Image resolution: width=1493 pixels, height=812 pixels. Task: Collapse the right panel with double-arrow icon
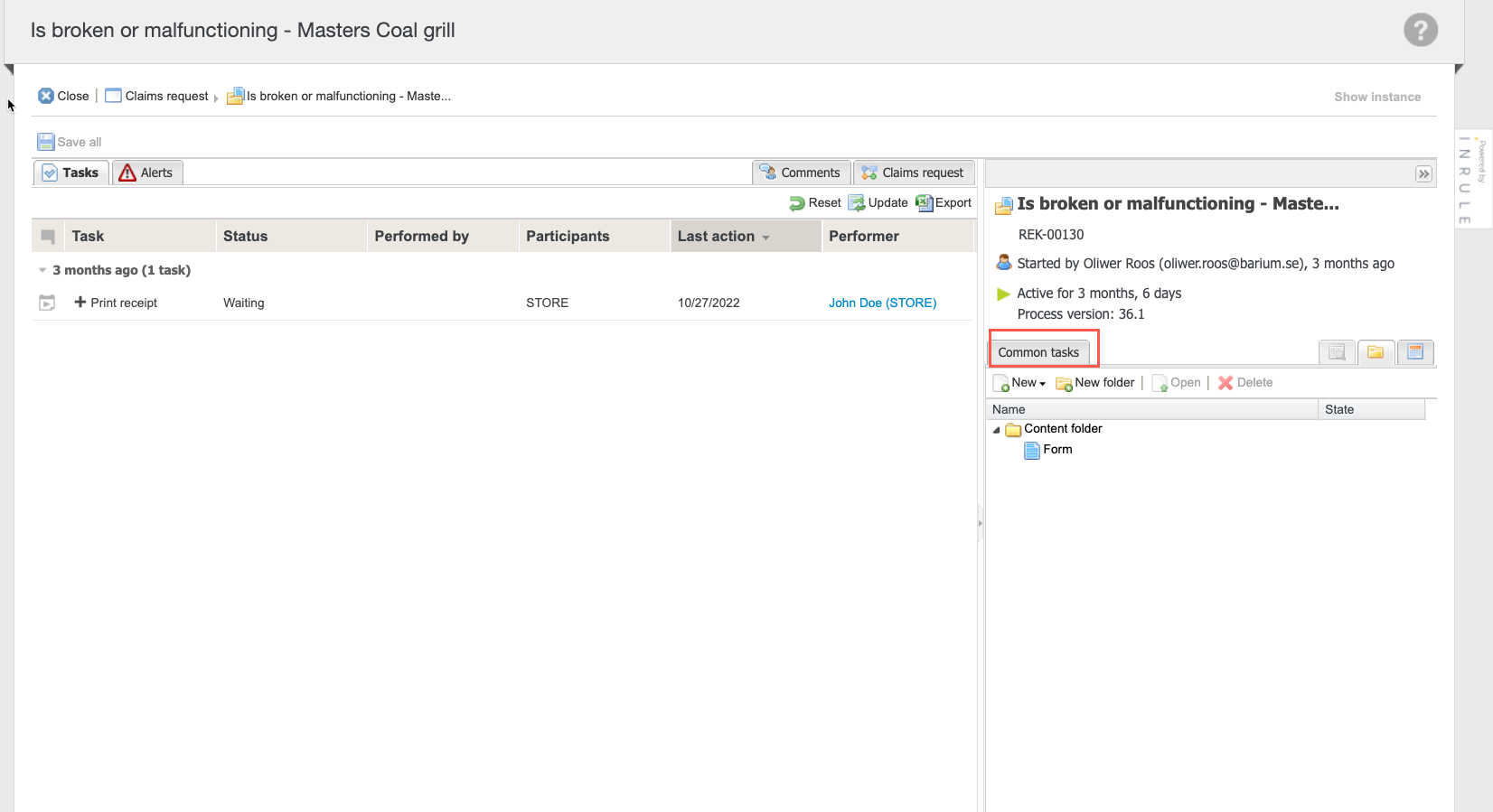[1423, 173]
